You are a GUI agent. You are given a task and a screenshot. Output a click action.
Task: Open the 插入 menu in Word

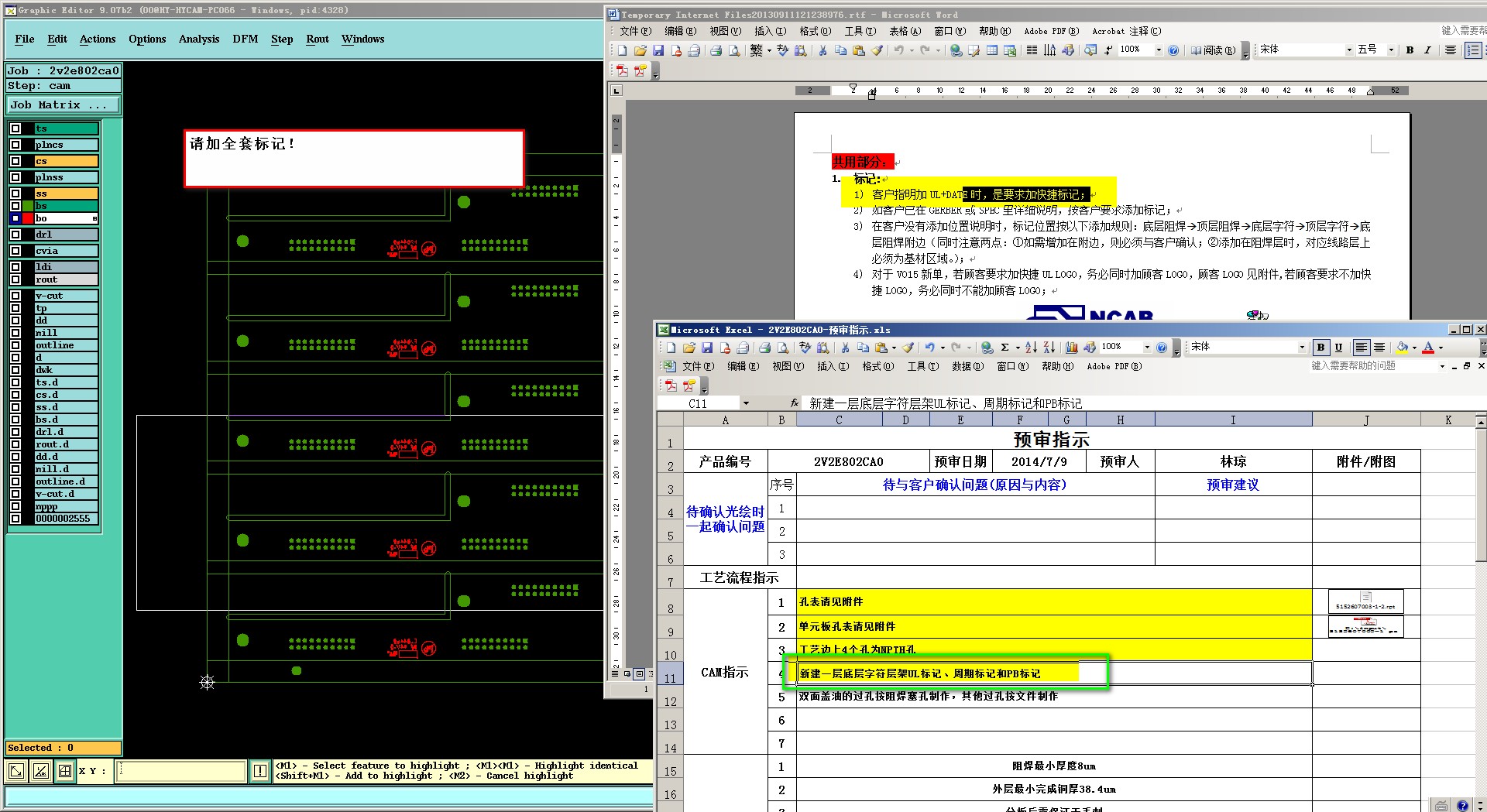[x=770, y=31]
